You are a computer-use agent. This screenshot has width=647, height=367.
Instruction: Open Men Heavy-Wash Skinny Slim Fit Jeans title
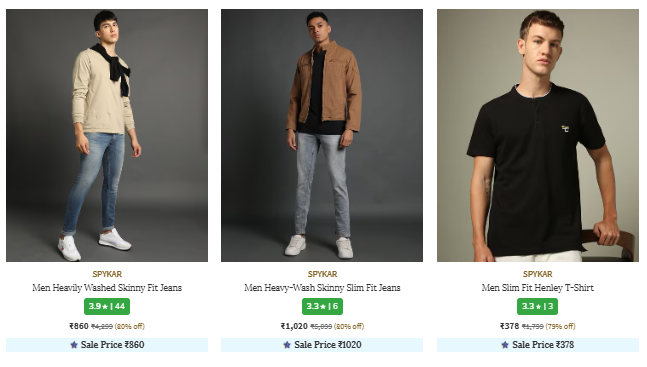322,288
